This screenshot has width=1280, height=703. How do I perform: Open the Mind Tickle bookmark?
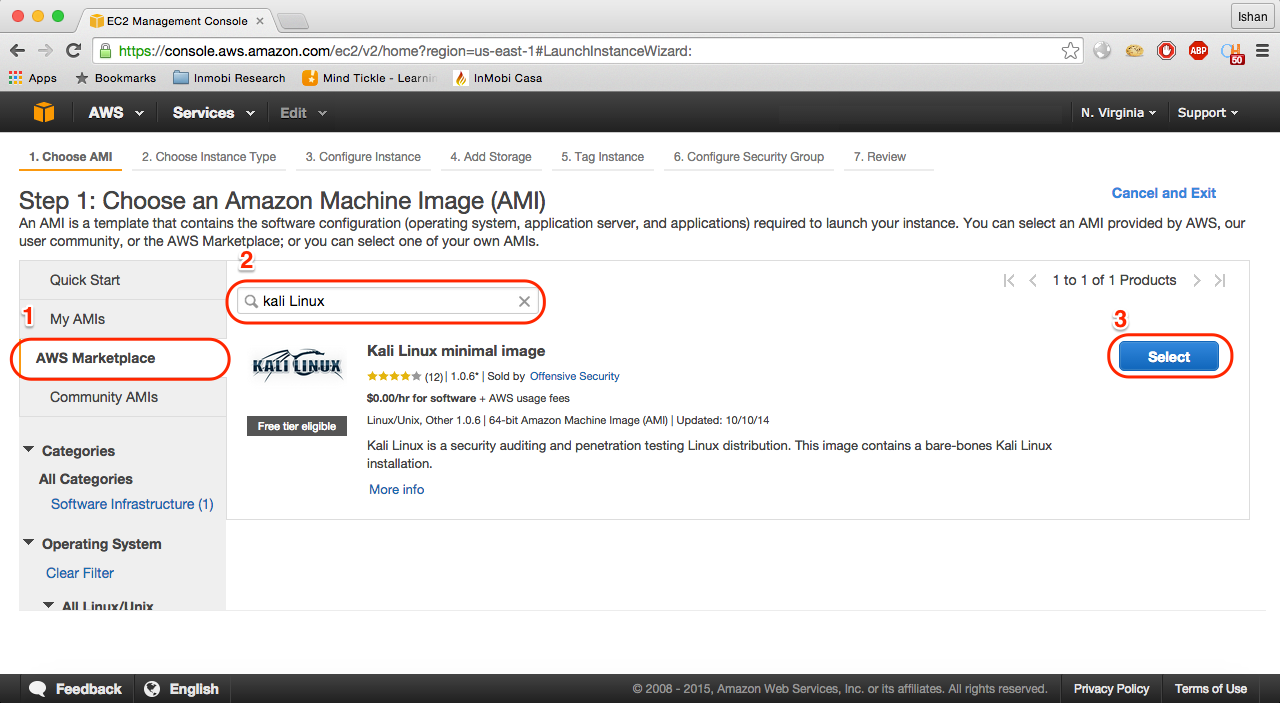coord(370,78)
